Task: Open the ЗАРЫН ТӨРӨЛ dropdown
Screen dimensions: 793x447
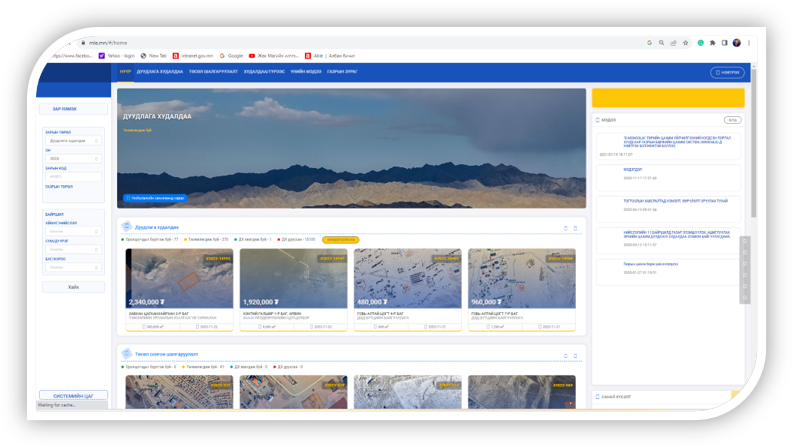Action: pyautogui.click(x=73, y=141)
